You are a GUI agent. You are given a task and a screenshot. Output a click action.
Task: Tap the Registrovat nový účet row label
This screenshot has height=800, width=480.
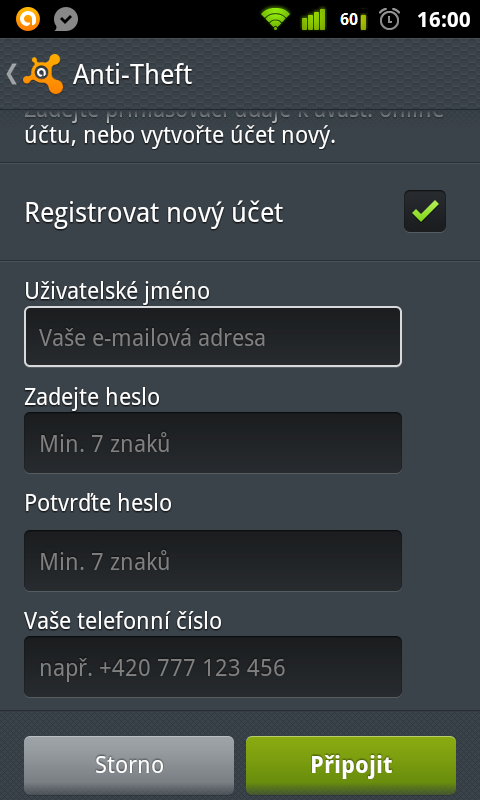click(x=154, y=213)
